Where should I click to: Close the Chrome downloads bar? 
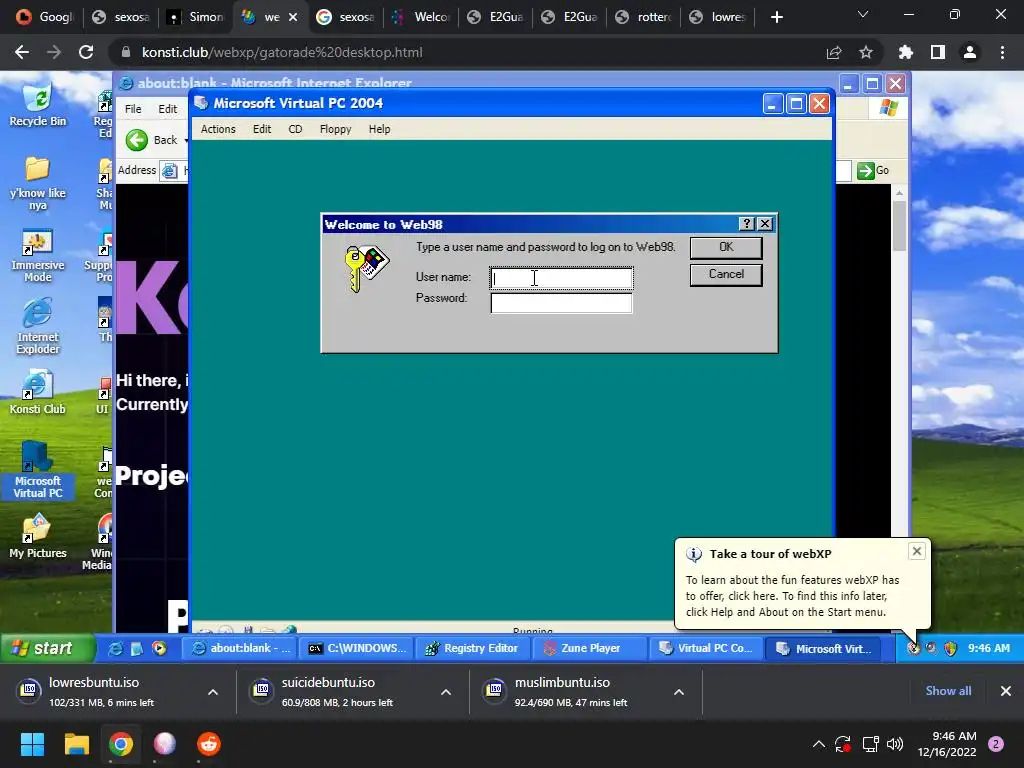coord(1006,691)
